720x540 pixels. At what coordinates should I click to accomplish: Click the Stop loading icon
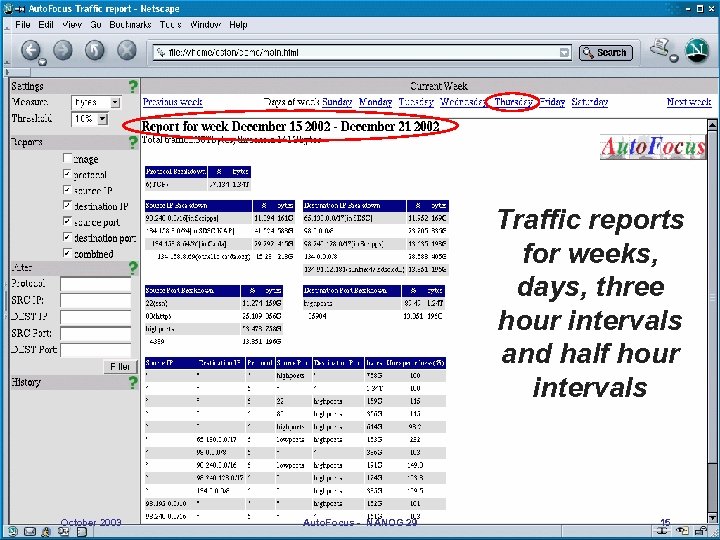(x=127, y=51)
